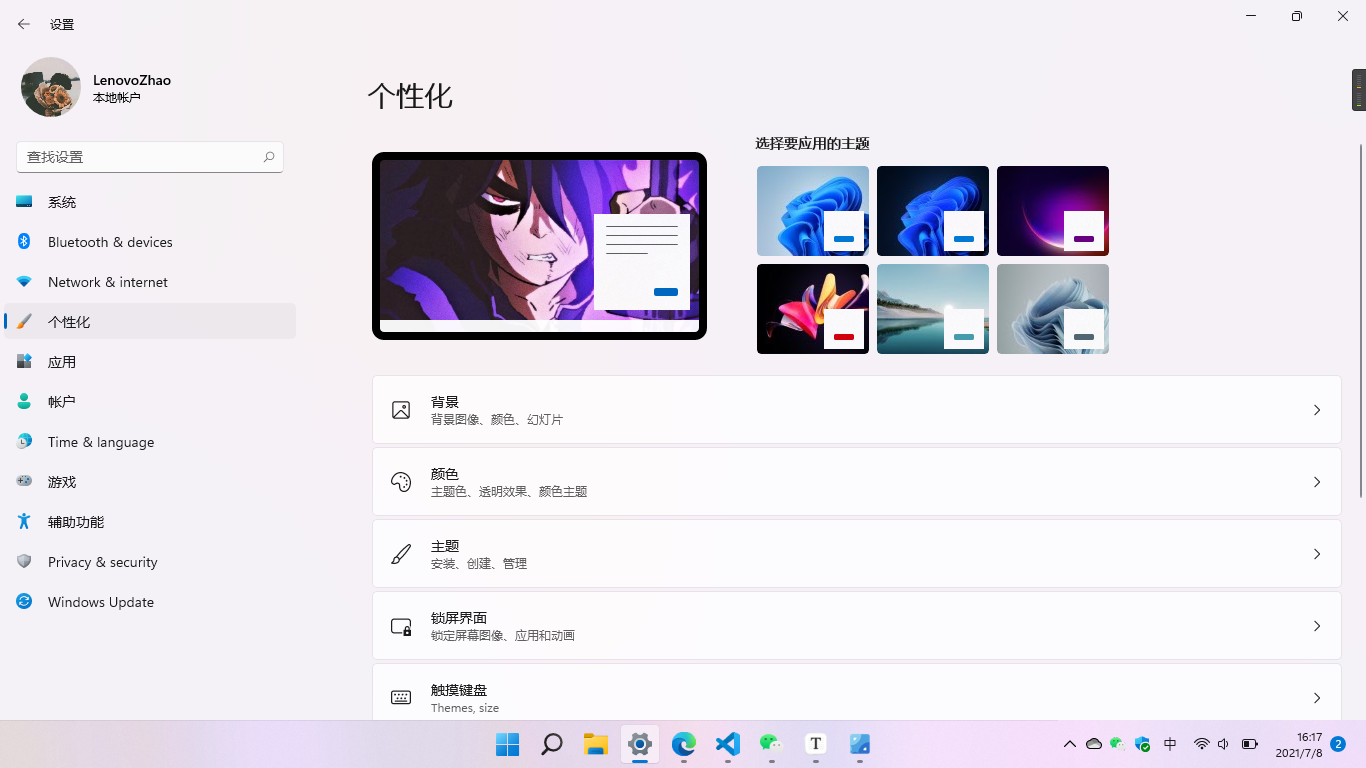Go to the 帐户 settings page
The width and height of the screenshot is (1366, 768).
click(x=150, y=401)
